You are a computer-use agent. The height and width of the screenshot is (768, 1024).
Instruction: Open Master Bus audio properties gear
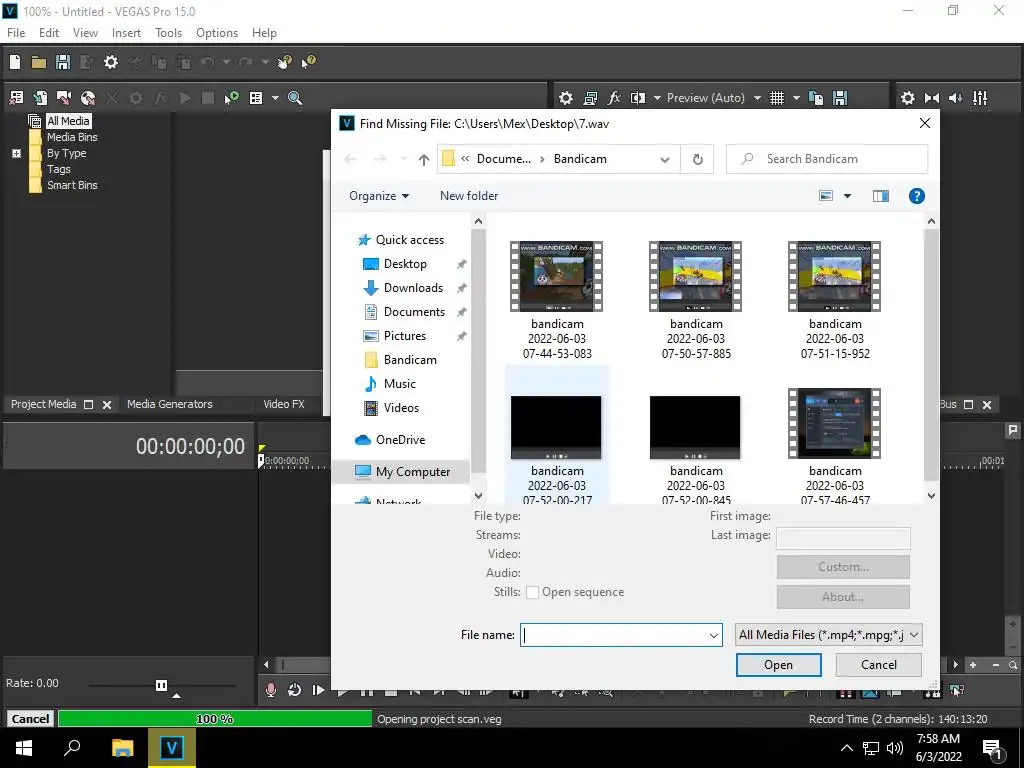pos(908,98)
